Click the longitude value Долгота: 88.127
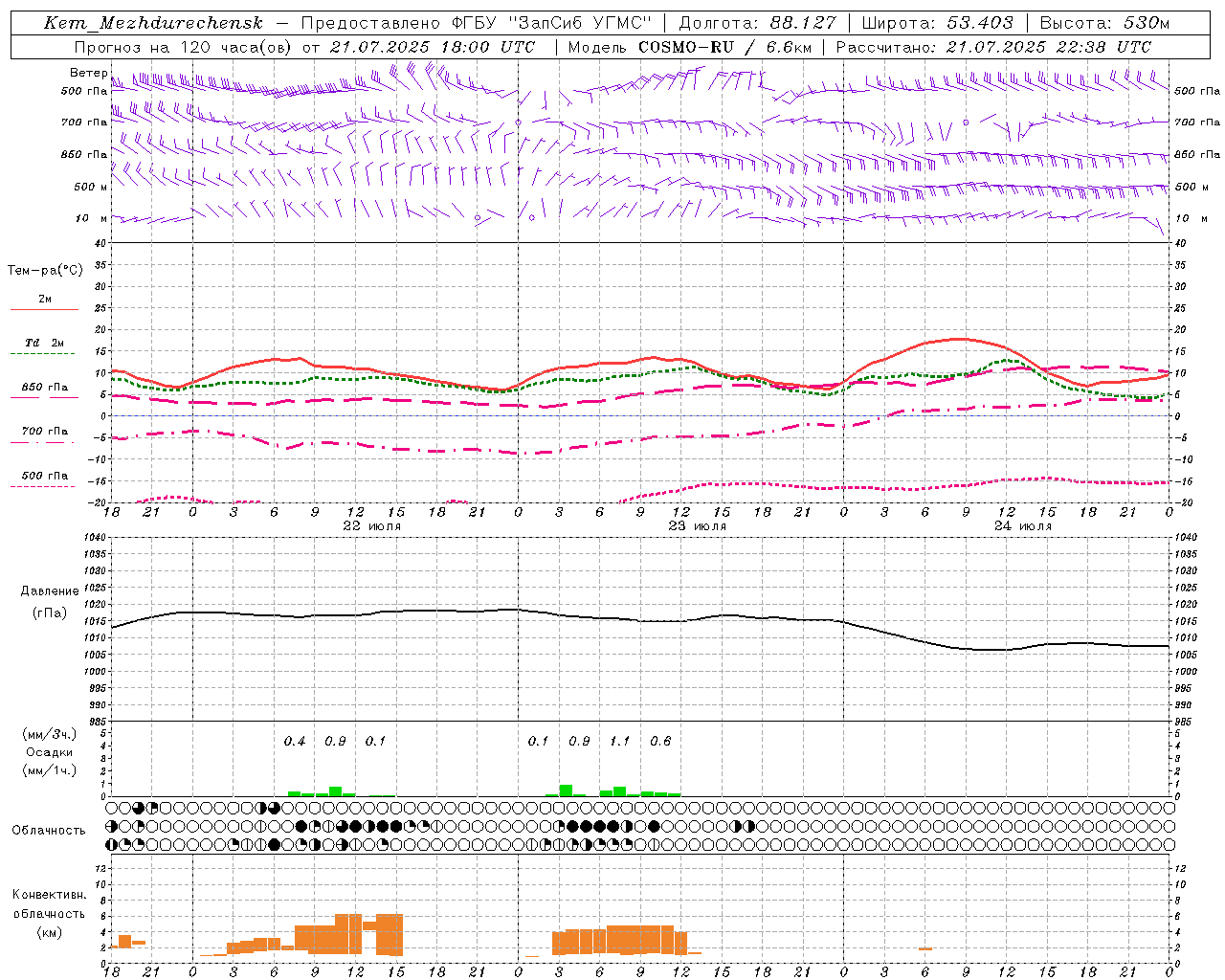1225x980 pixels. (757, 23)
